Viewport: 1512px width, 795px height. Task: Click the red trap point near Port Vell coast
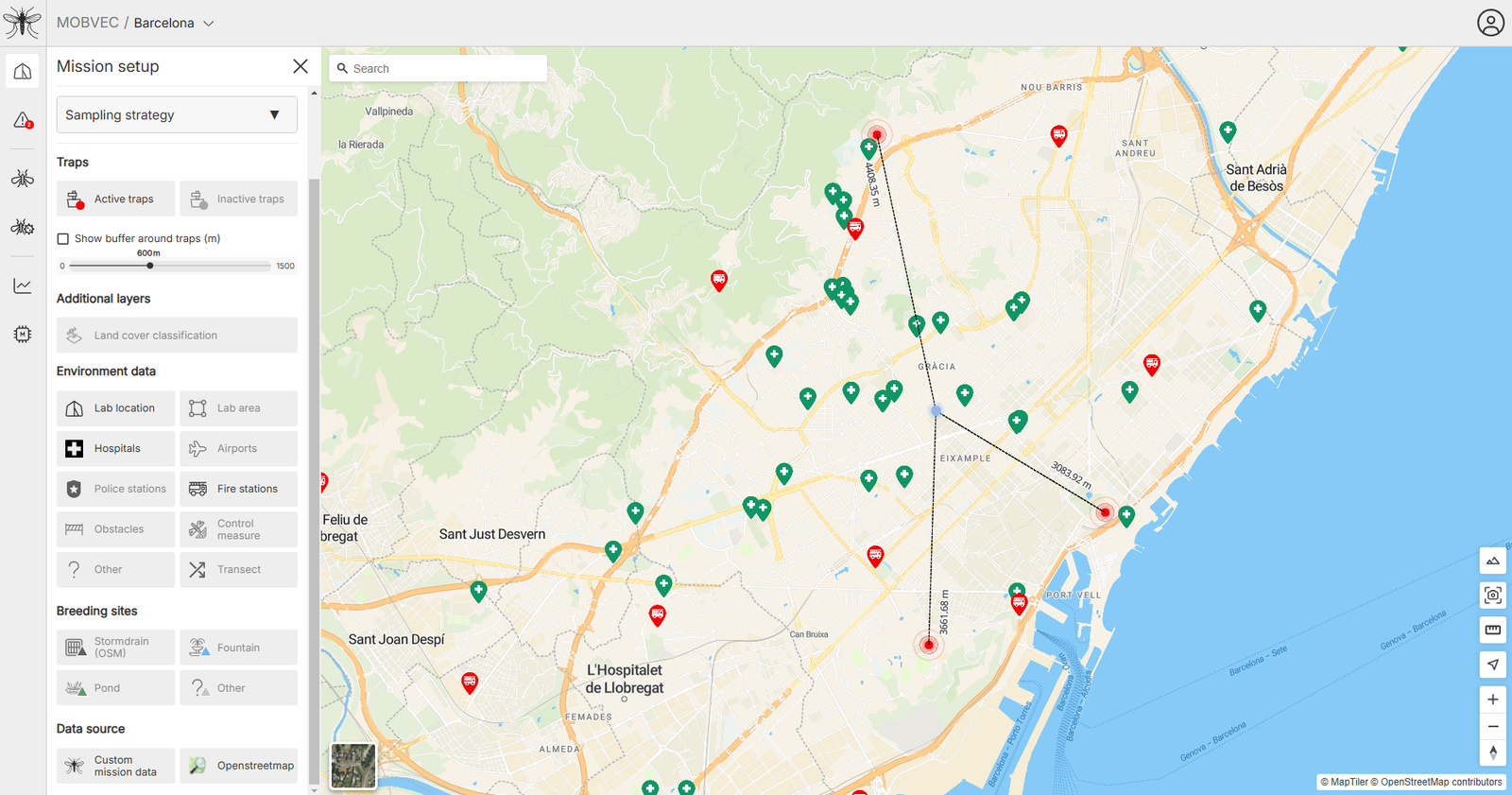pos(1105,512)
